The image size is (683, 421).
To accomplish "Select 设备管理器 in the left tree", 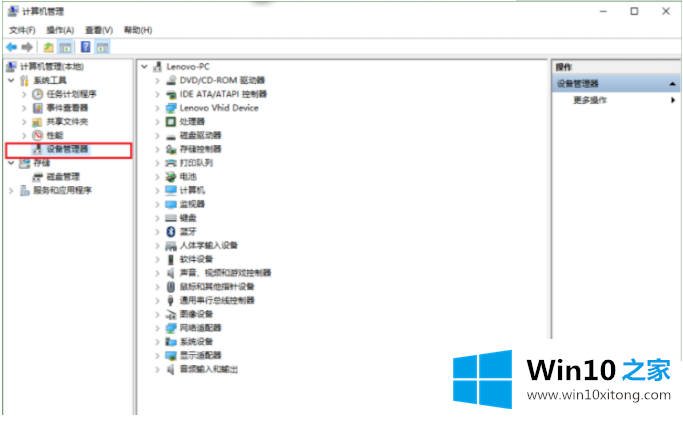I will click(x=68, y=149).
